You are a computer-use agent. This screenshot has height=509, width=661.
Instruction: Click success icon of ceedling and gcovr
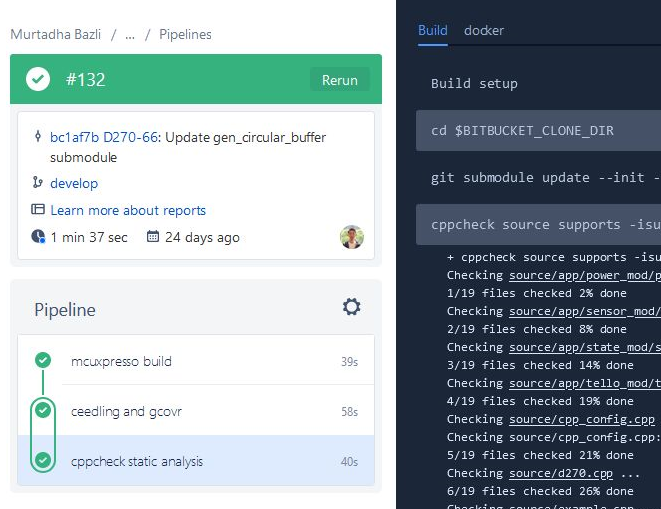[43, 410]
